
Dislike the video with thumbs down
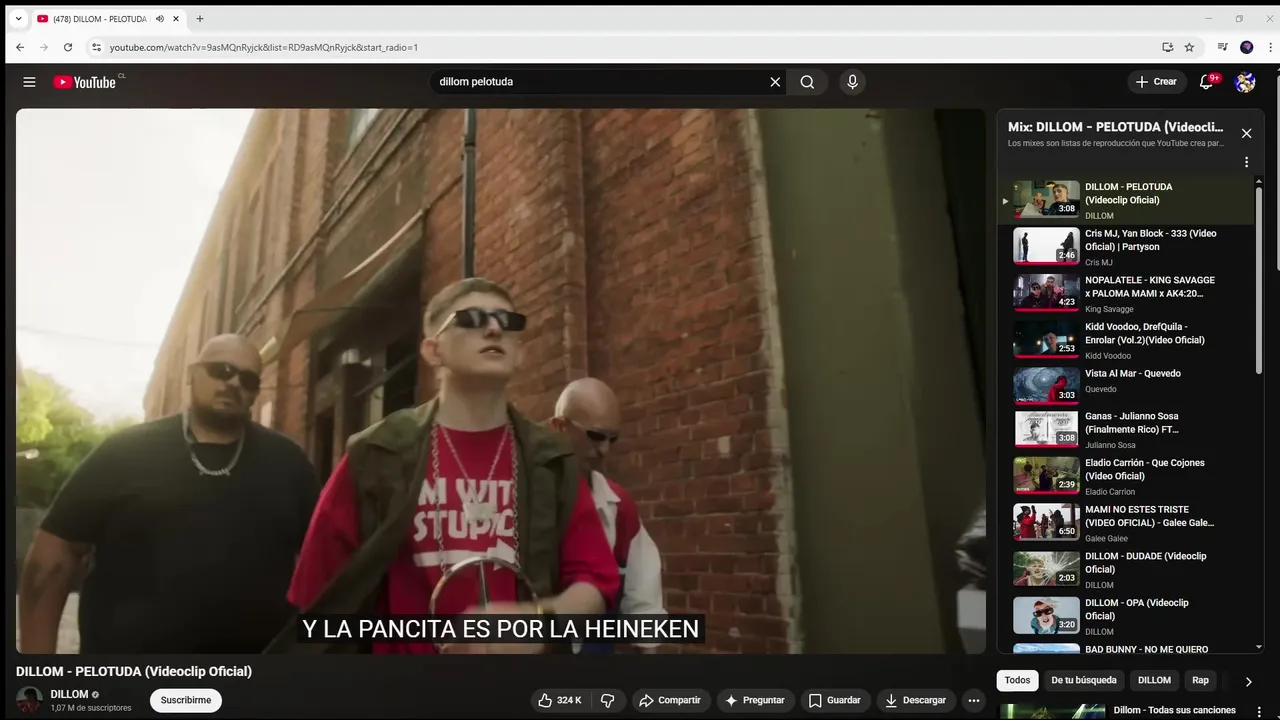pyautogui.click(x=607, y=700)
